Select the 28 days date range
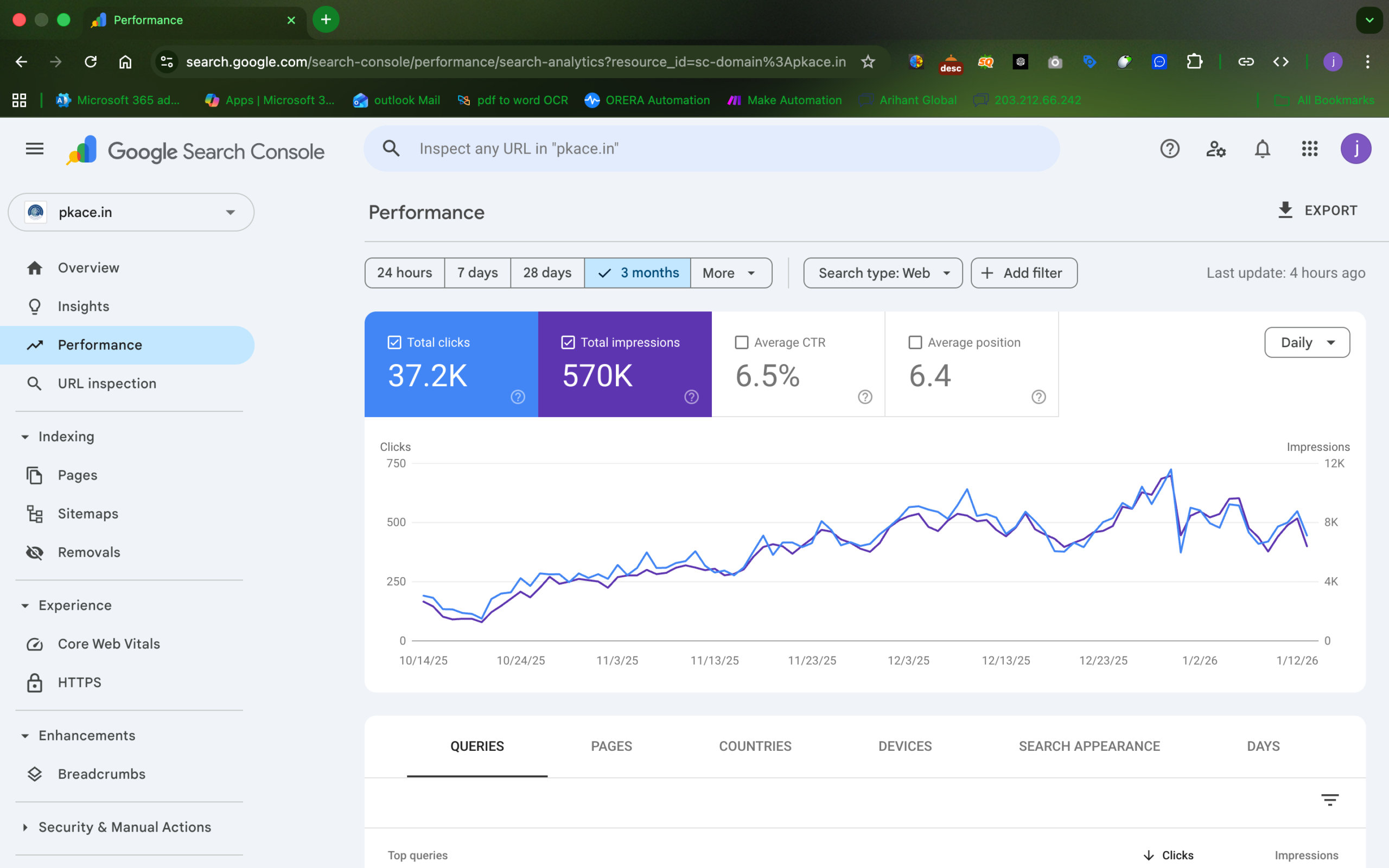This screenshot has height=868, width=1389. [x=546, y=273]
